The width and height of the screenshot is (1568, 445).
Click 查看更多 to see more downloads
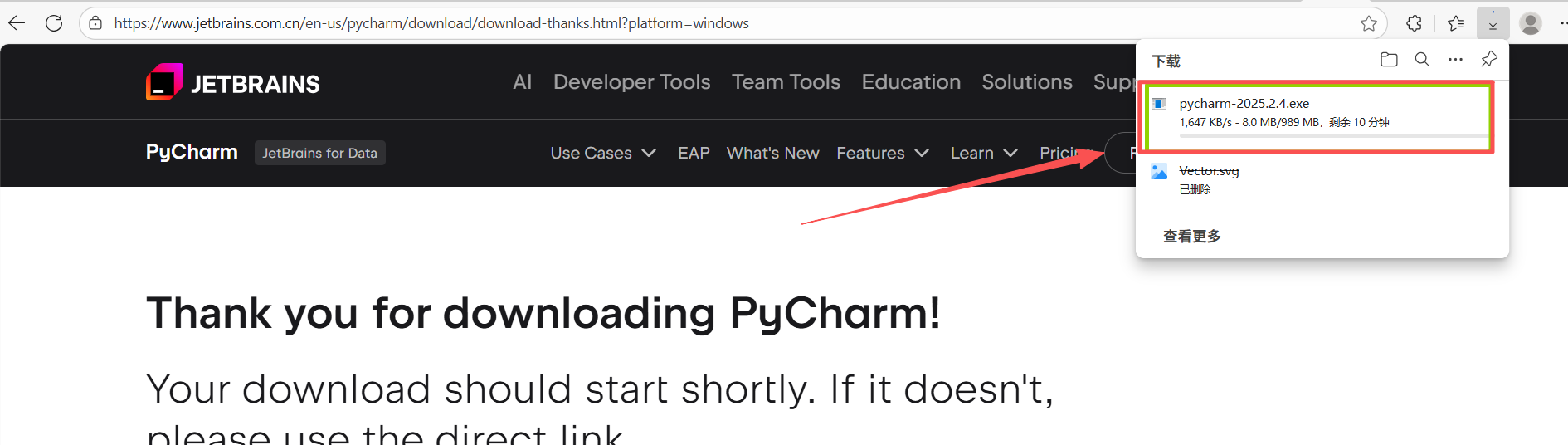click(1191, 237)
